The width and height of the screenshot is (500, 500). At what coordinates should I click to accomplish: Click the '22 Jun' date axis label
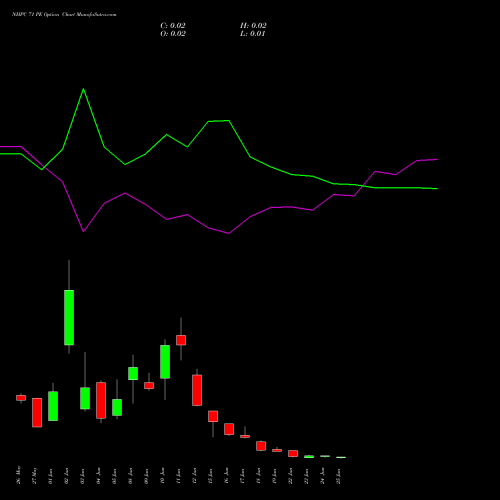[x=291, y=476]
